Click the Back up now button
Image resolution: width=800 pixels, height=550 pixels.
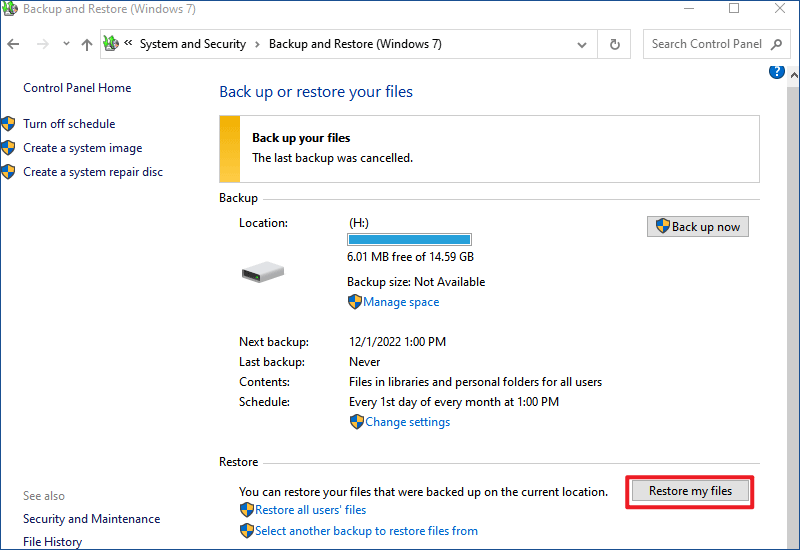coord(697,227)
